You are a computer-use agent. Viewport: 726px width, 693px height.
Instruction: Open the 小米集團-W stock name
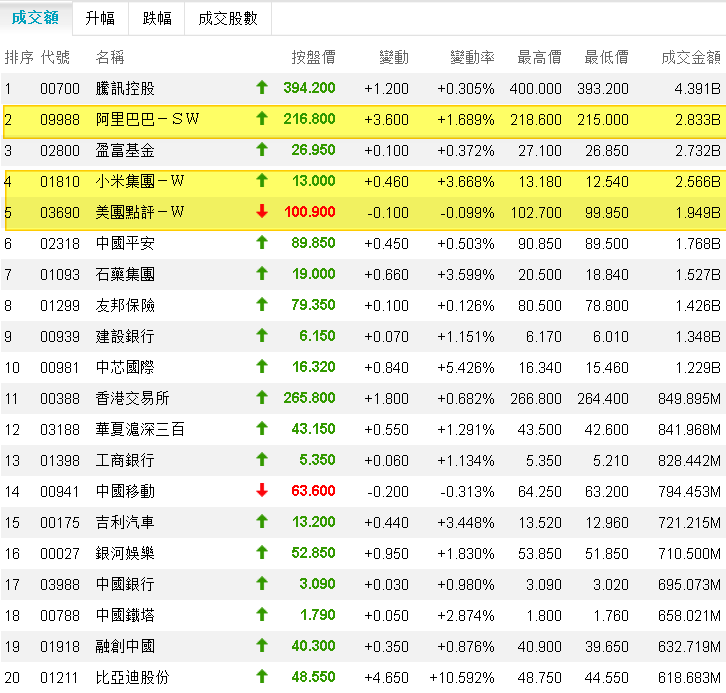coord(140,181)
